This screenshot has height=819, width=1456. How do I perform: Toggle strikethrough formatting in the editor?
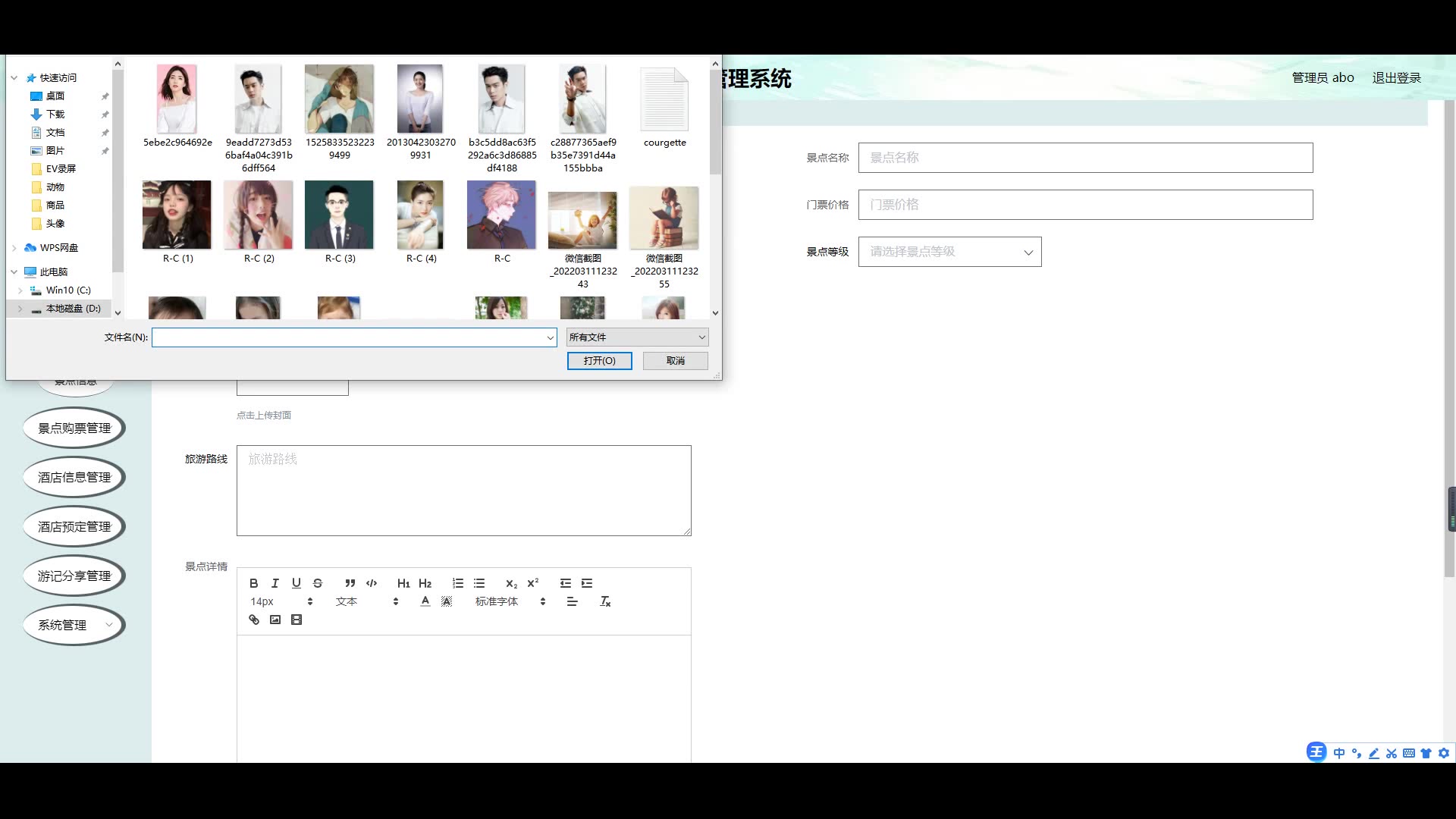pyautogui.click(x=318, y=583)
